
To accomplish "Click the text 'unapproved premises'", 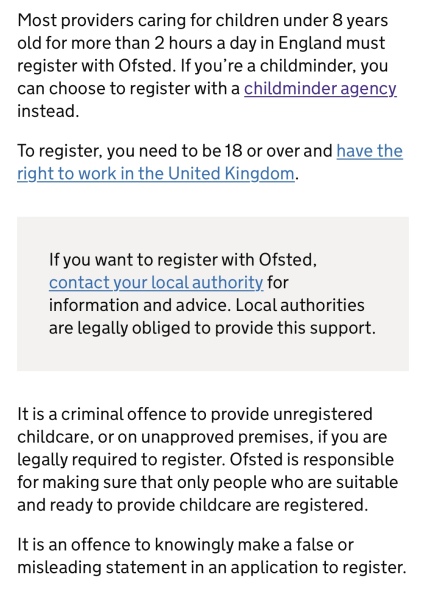I will point(227,437).
